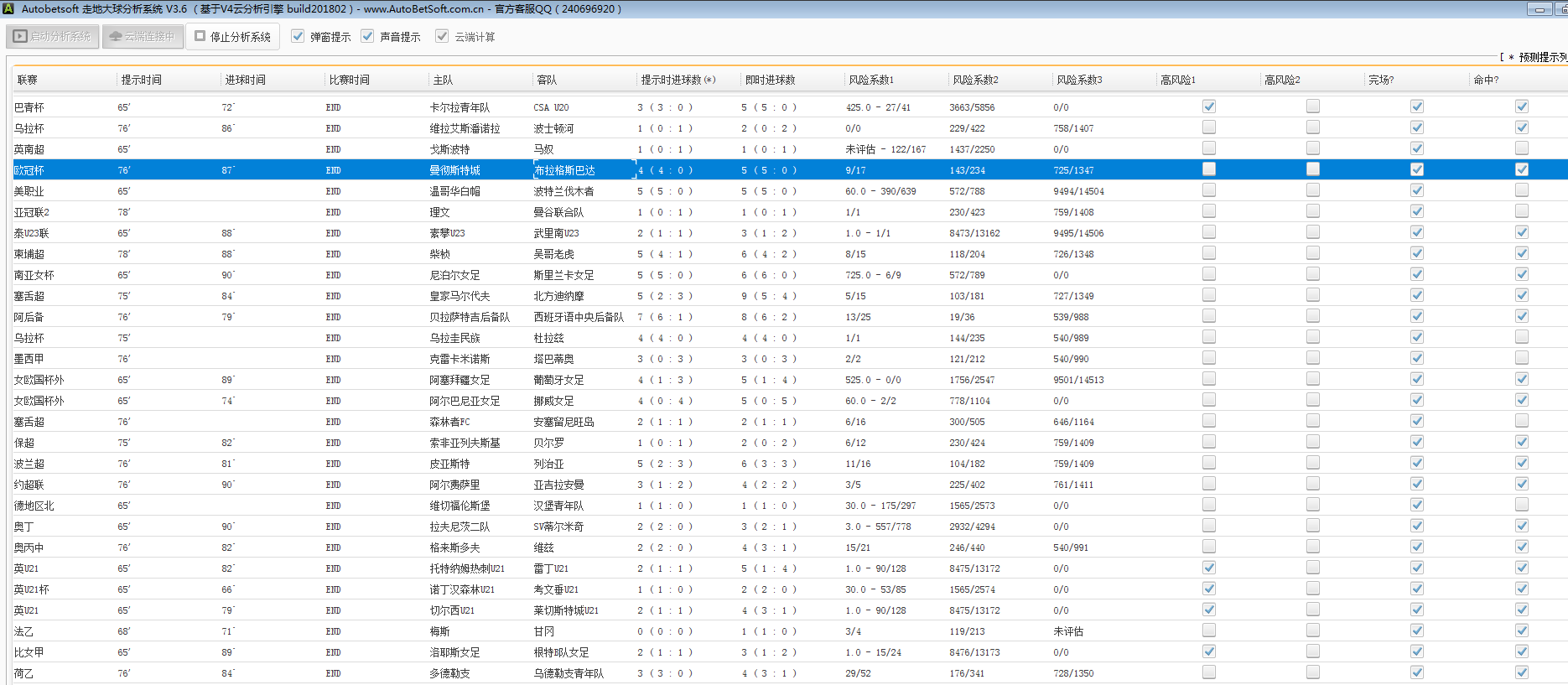The height and width of the screenshot is (685, 1568).
Task: Check the 高风险2 box in the 荷乙 row
Action: (x=1312, y=672)
